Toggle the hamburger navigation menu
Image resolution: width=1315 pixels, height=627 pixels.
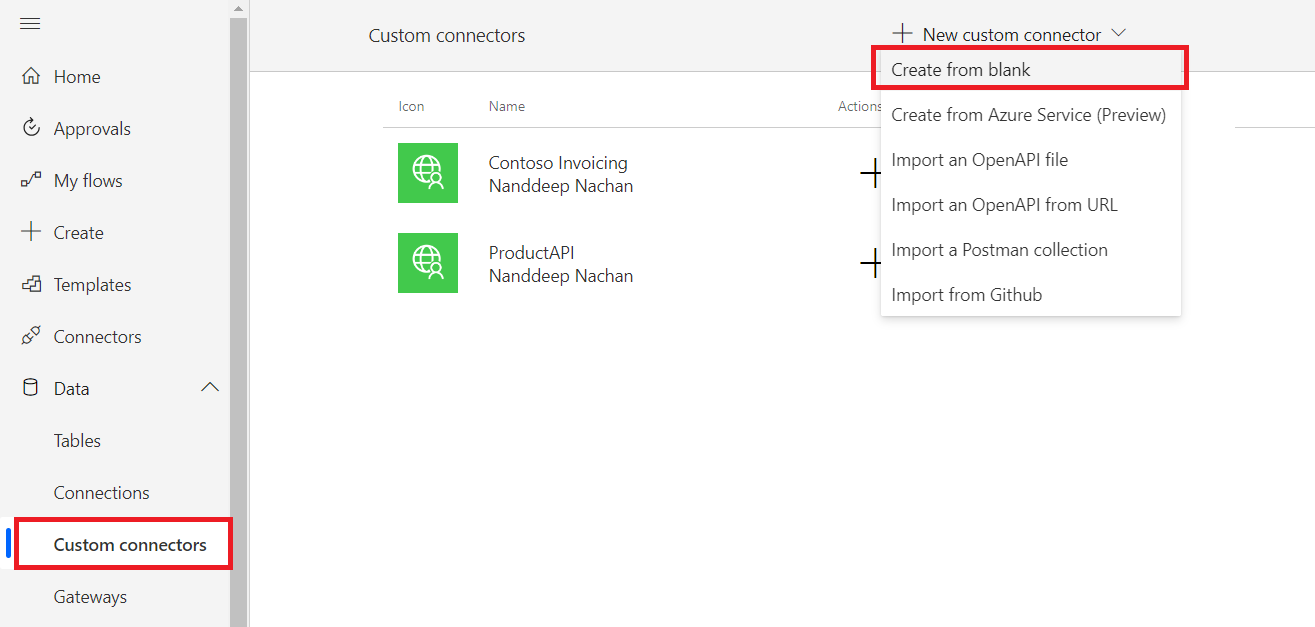30,24
